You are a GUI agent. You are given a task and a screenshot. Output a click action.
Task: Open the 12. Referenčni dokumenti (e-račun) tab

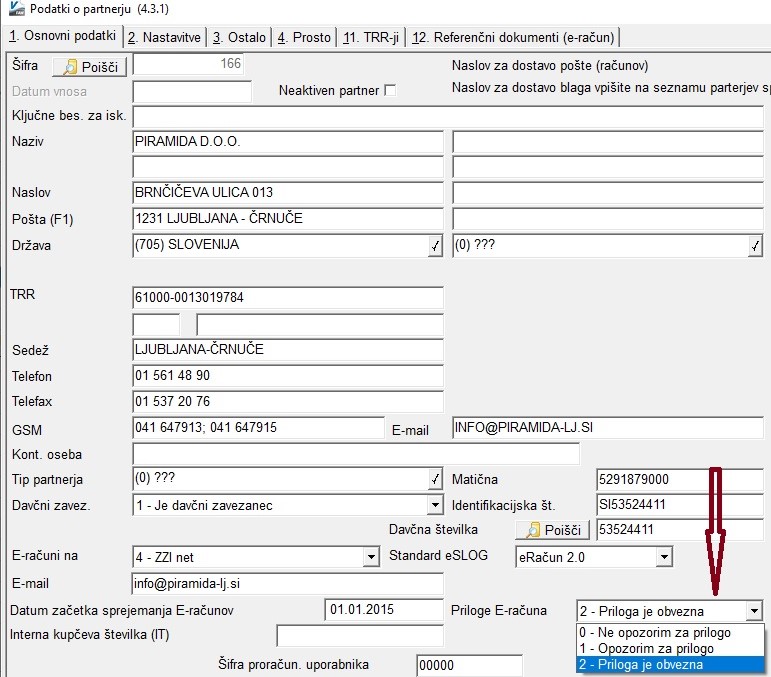513,37
